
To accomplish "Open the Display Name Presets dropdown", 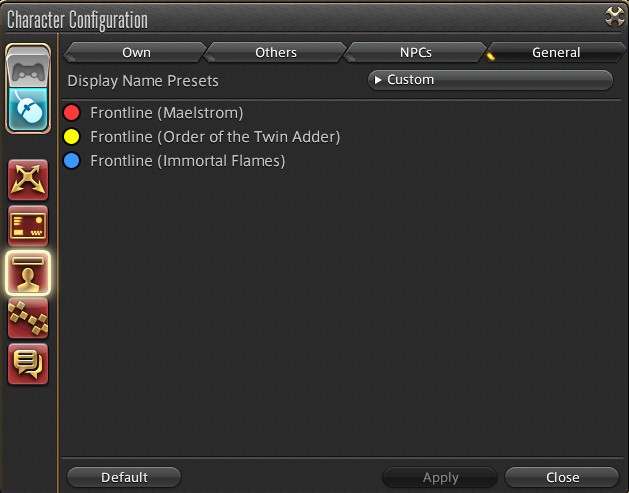I will (x=490, y=80).
